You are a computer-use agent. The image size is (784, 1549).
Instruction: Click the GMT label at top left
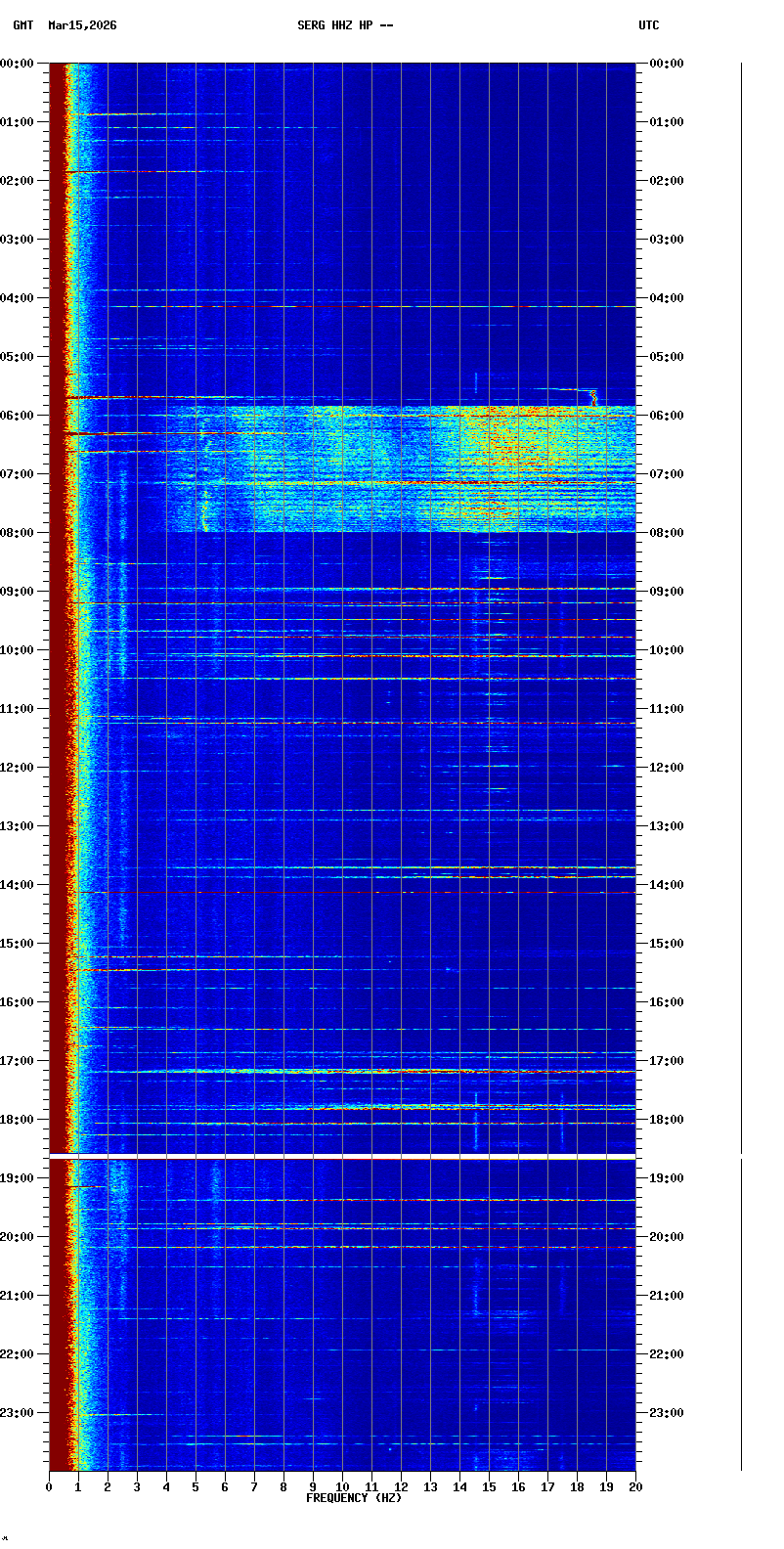(22, 25)
